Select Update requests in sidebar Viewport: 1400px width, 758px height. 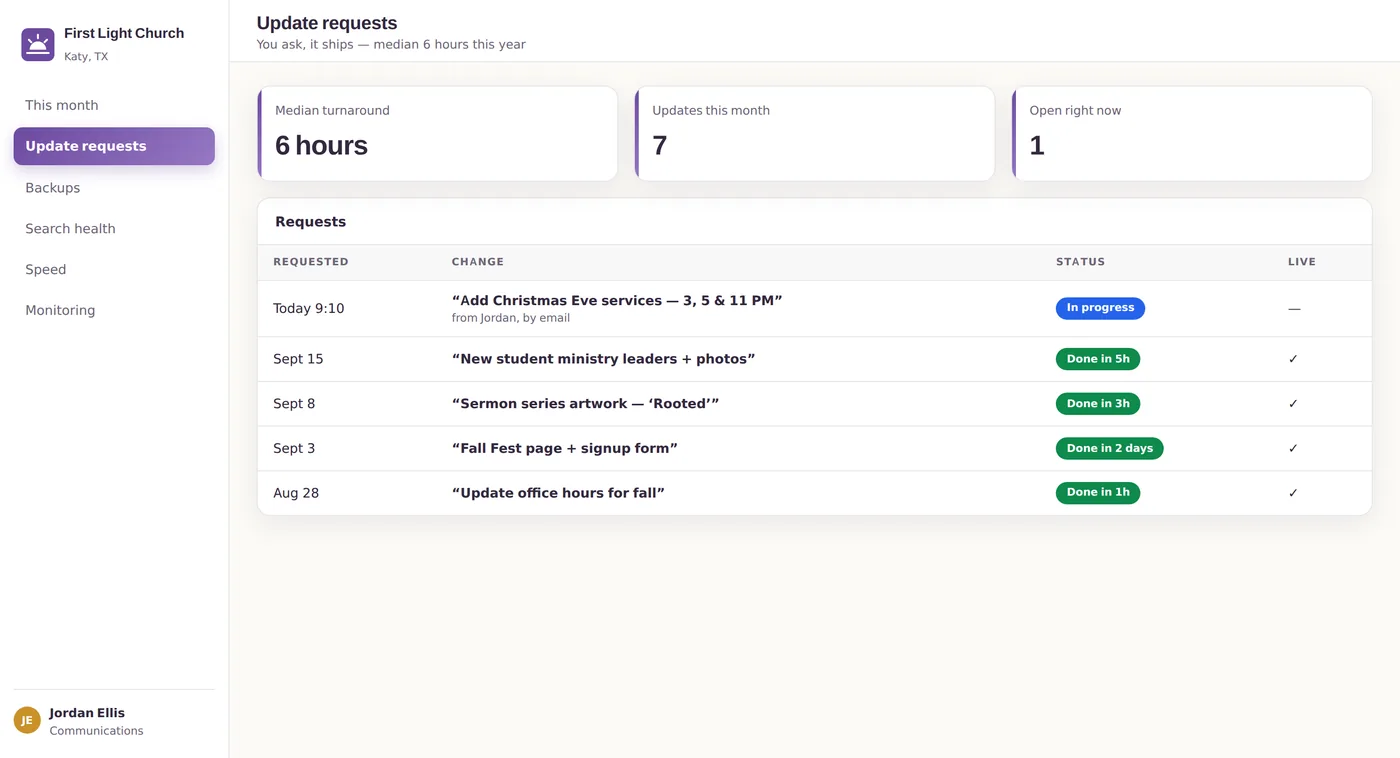pyautogui.click(x=114, y=146)
